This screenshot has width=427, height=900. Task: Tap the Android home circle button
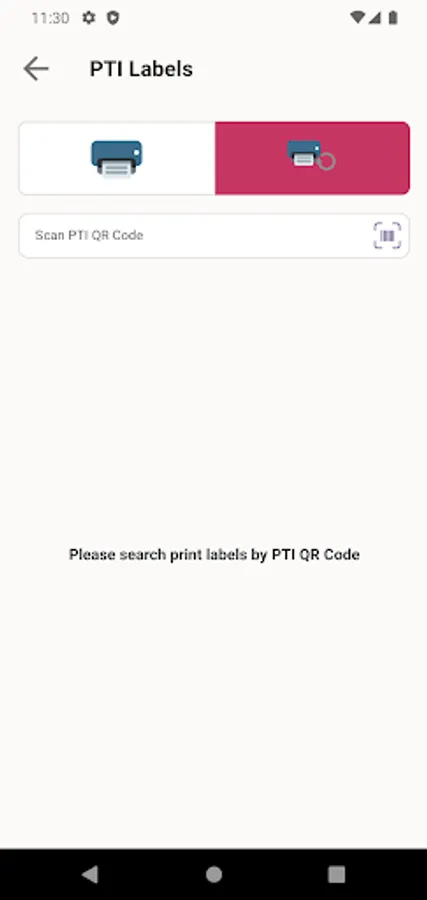coord(214,874)
